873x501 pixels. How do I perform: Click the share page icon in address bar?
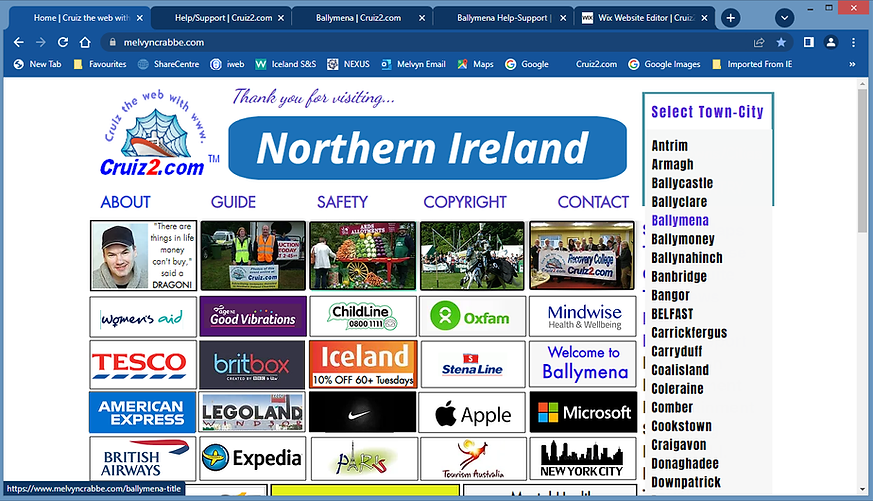pyautogui.click(x=759, y=42)
